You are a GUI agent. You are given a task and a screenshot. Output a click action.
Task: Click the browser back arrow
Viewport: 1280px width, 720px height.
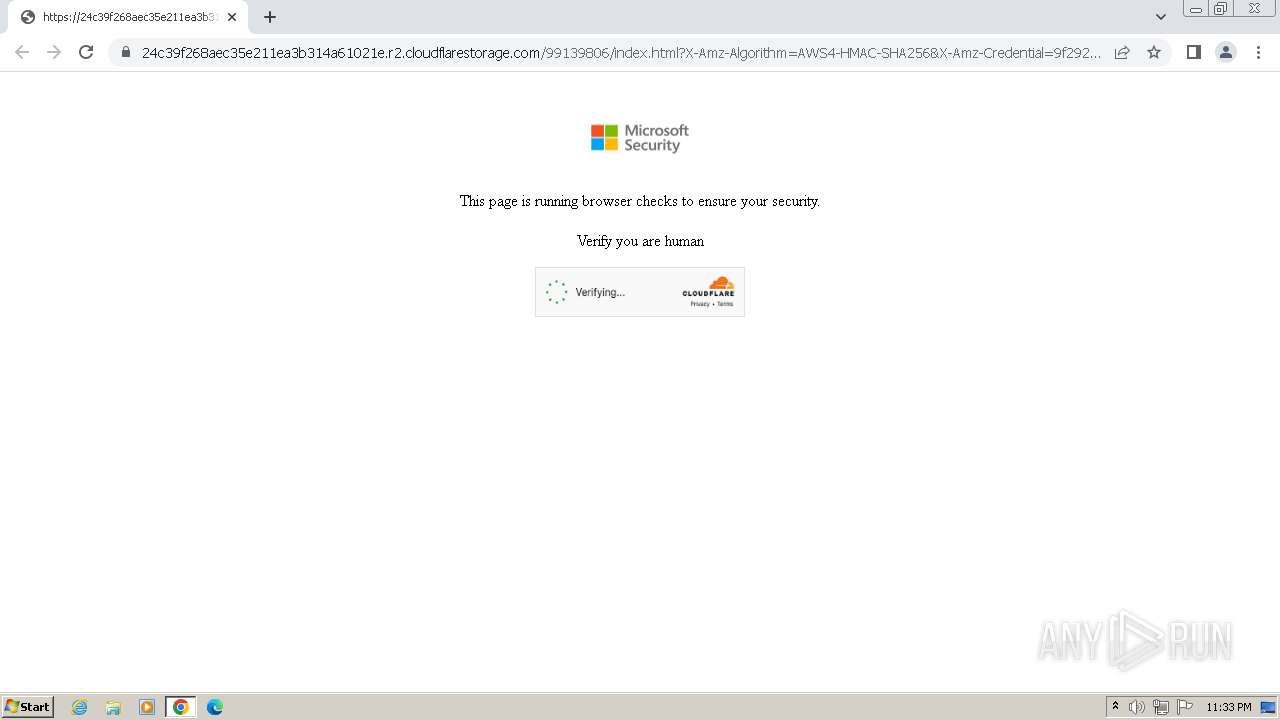click(22, 52)
